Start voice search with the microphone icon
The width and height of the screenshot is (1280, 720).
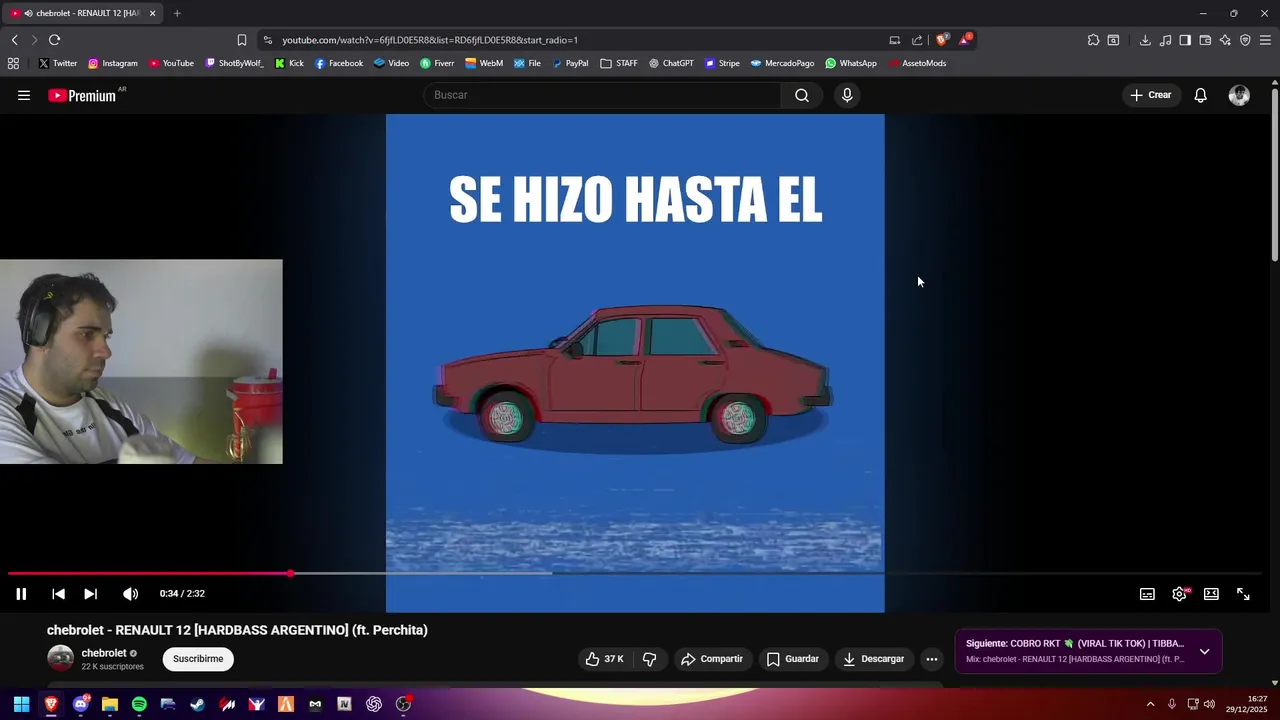click(x=847, y=95)
